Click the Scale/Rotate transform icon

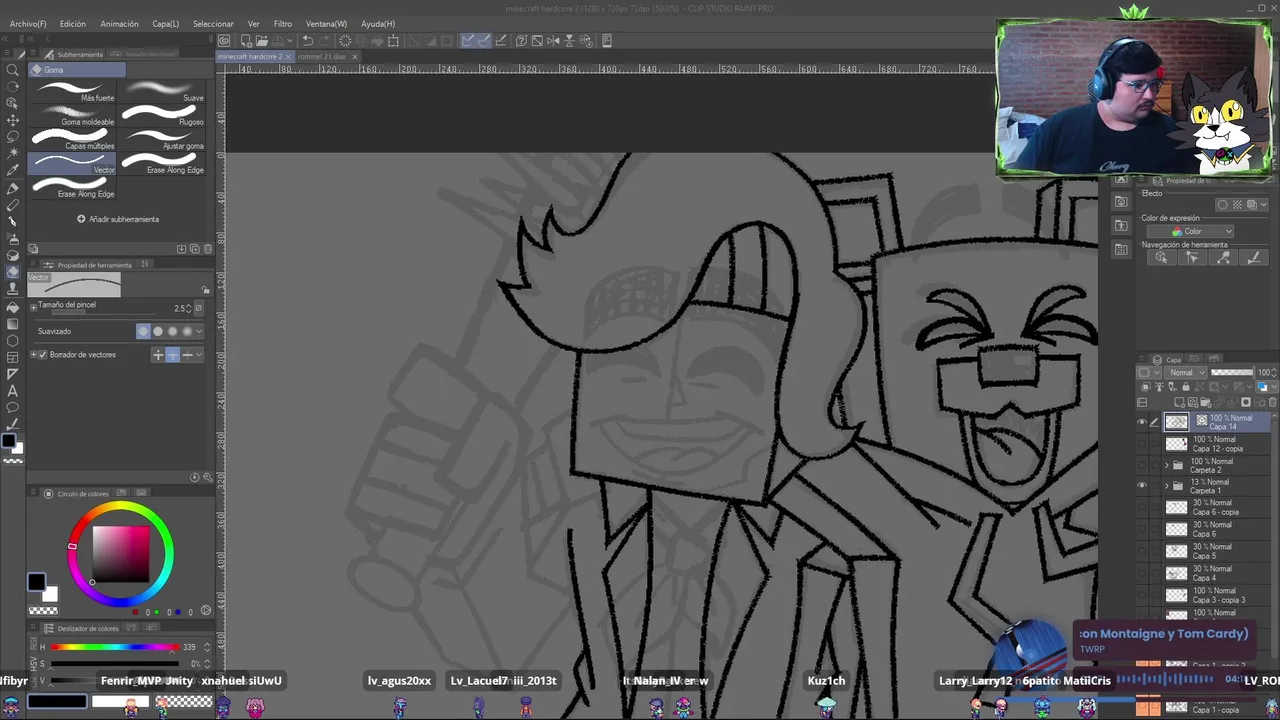[x=393, y=41]
